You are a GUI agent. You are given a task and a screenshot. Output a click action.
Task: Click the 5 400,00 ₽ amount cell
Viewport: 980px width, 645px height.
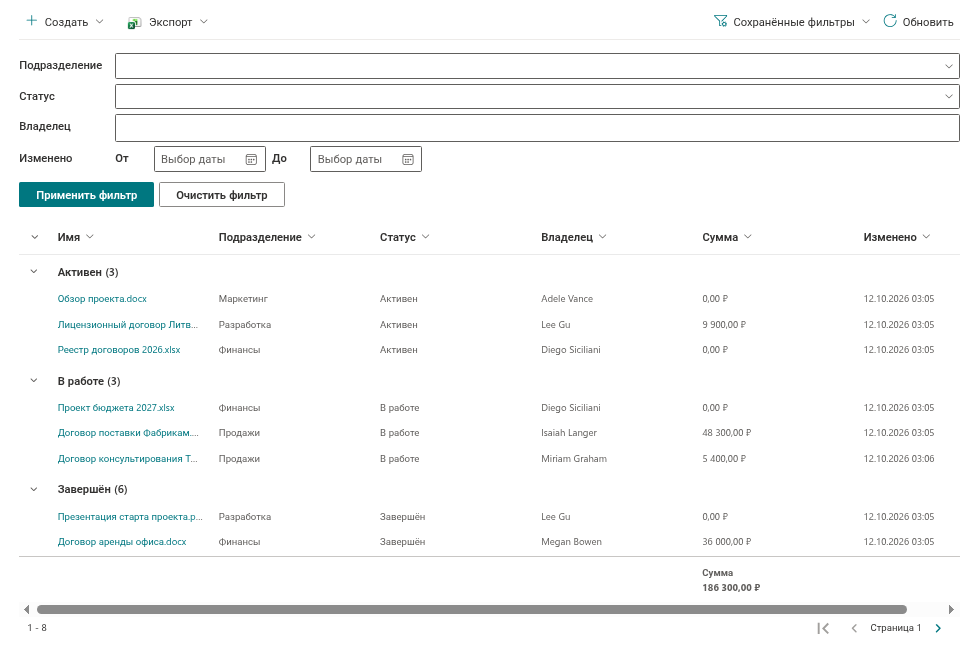(x=724, y=459)
